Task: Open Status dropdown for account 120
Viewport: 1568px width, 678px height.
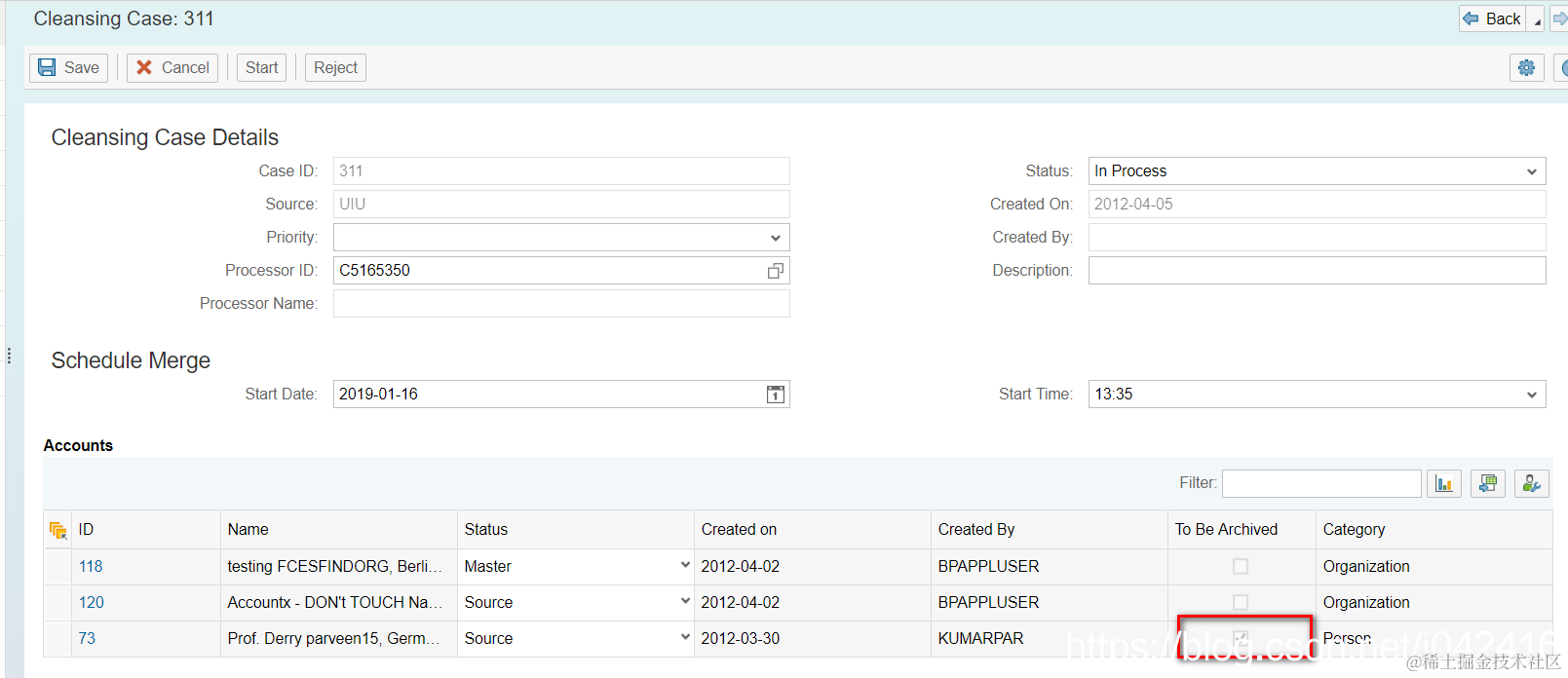Action: click(685, 602)
